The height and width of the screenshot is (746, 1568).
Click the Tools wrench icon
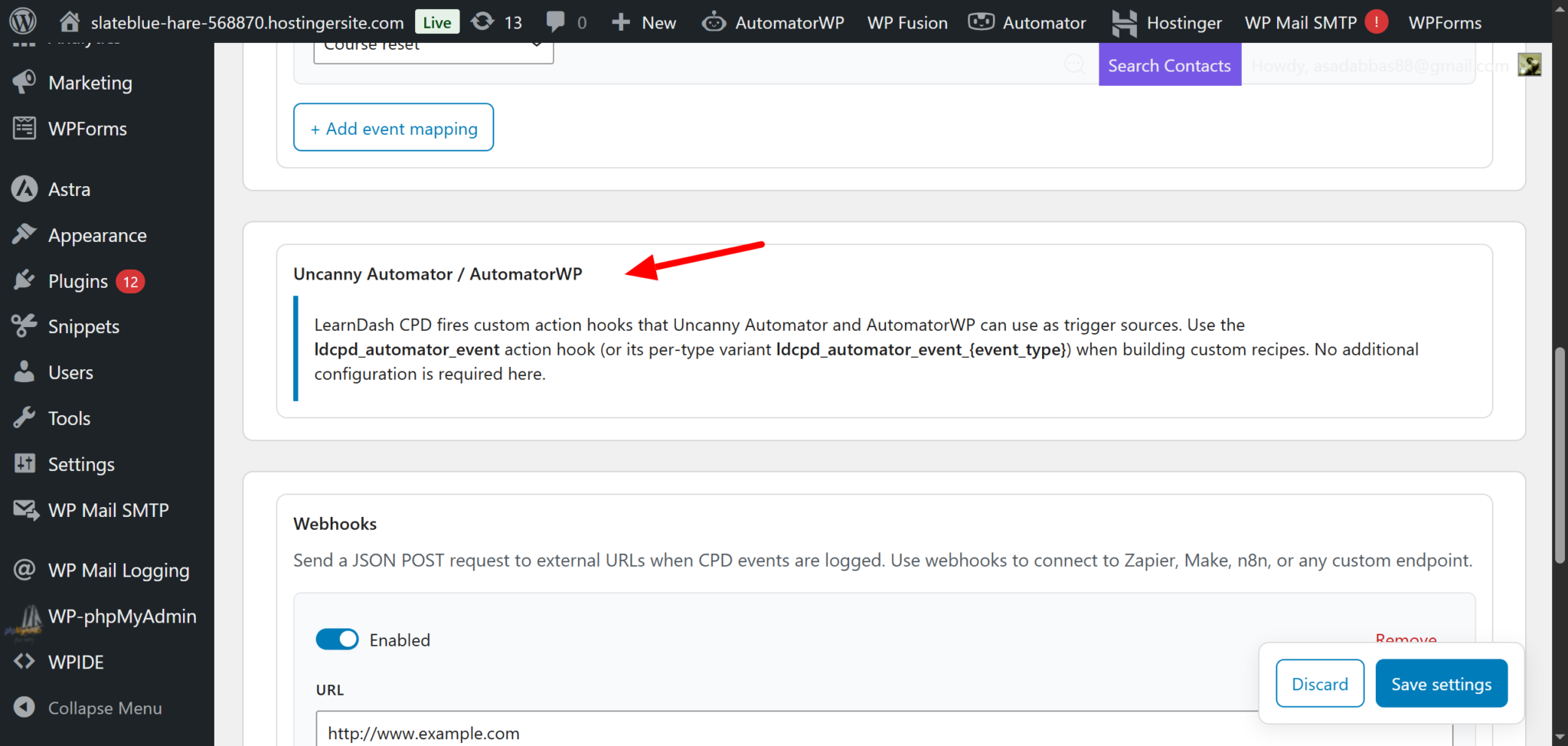(24, 417)
